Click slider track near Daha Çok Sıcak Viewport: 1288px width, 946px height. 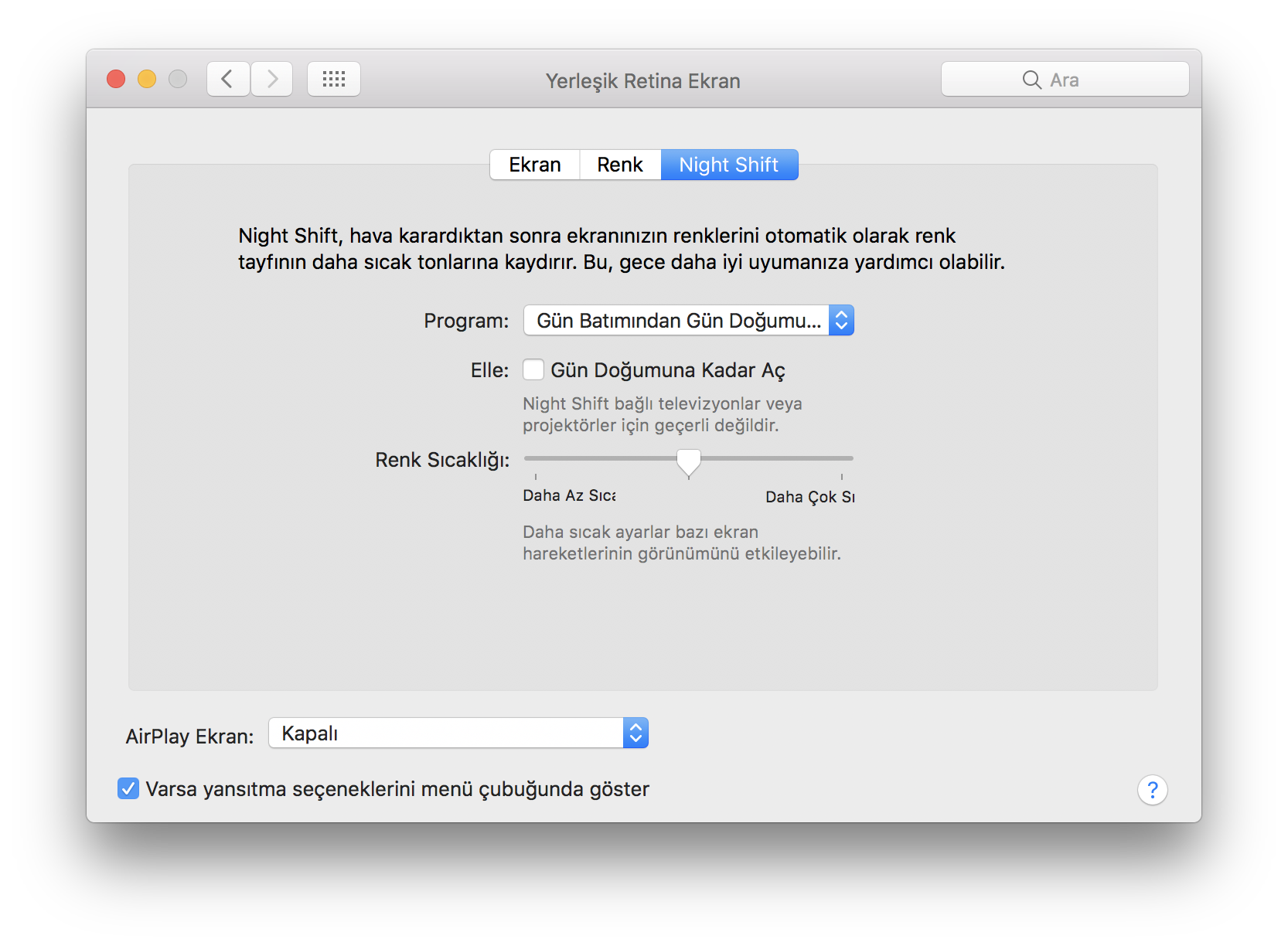click(x=827, y=458)
